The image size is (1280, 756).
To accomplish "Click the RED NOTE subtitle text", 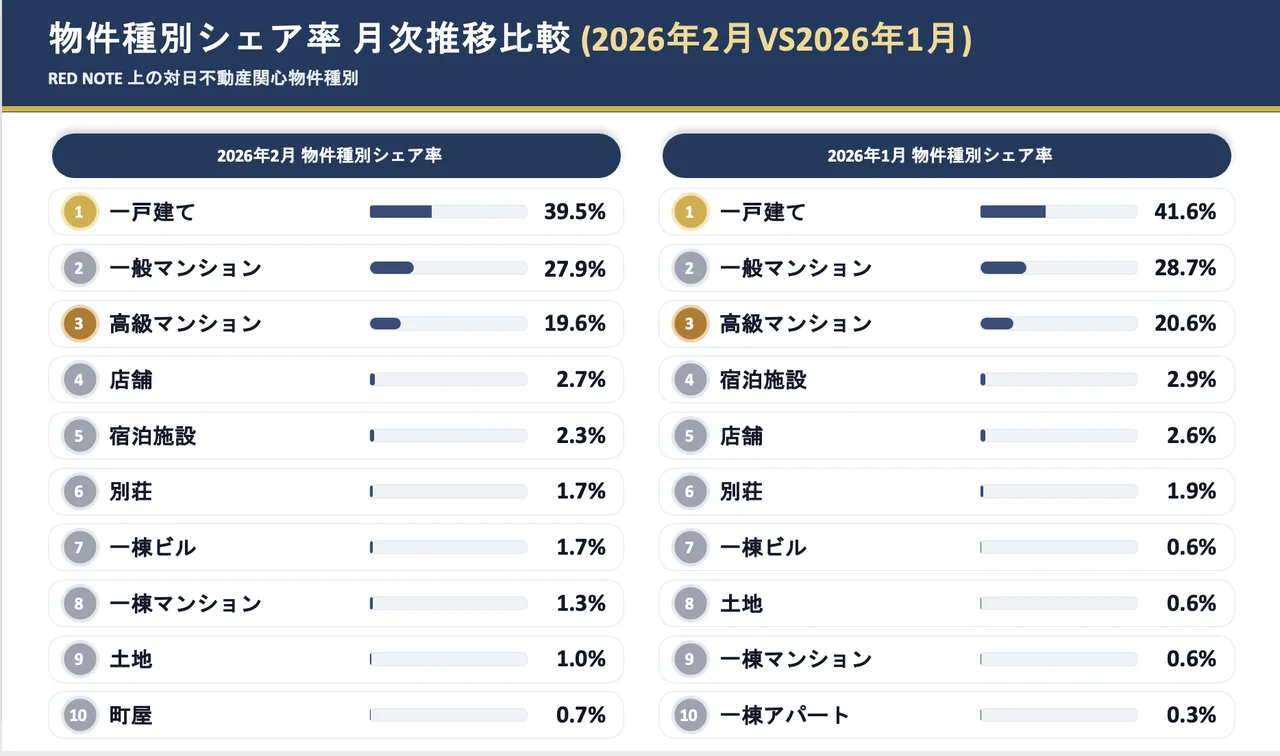I will point(203,79).
